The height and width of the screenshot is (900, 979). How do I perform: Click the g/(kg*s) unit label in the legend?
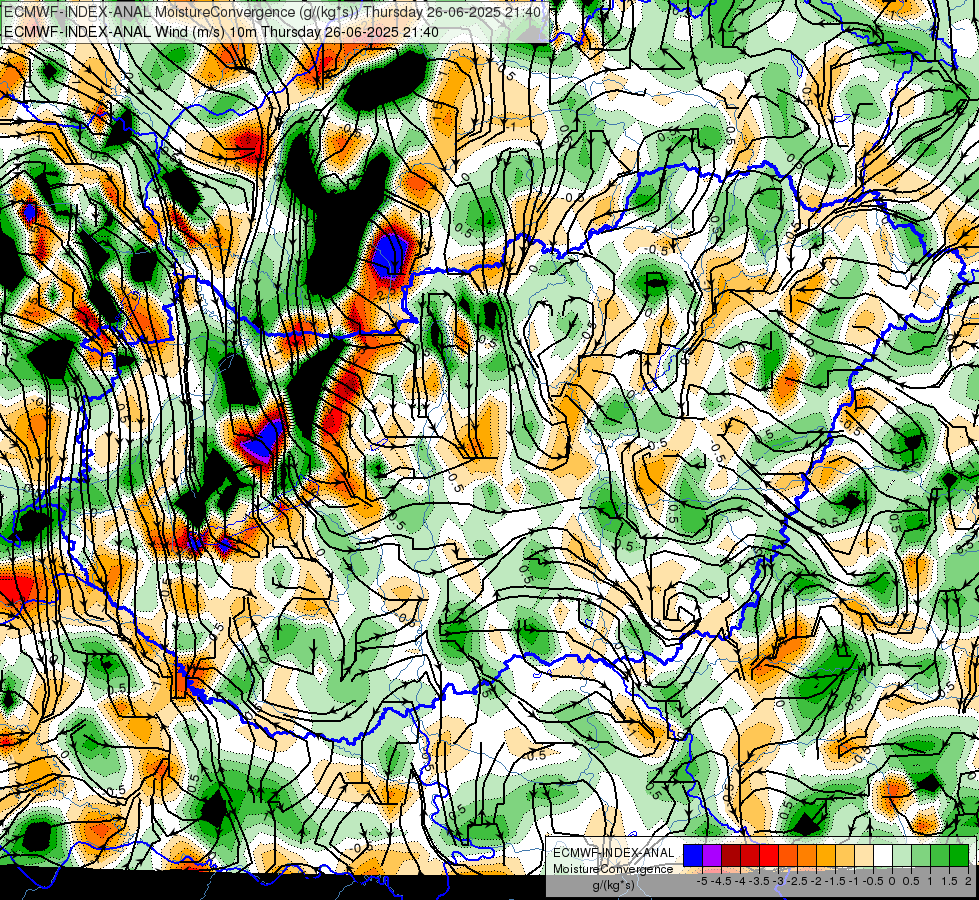pyautogui.click(x=614, y=885)
